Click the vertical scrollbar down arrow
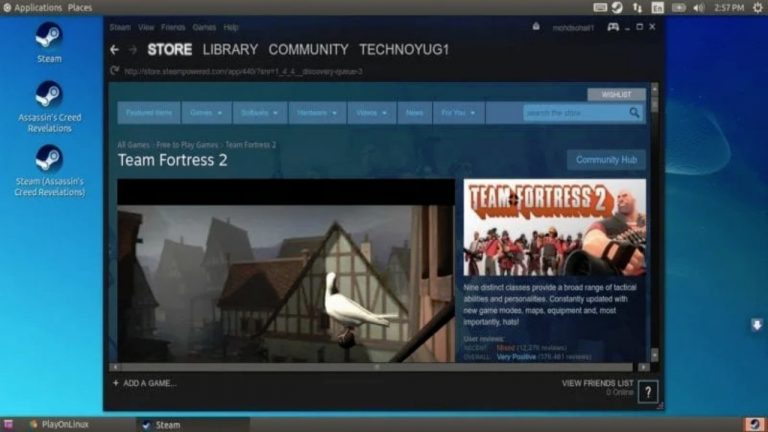 [x=654, y=355]
